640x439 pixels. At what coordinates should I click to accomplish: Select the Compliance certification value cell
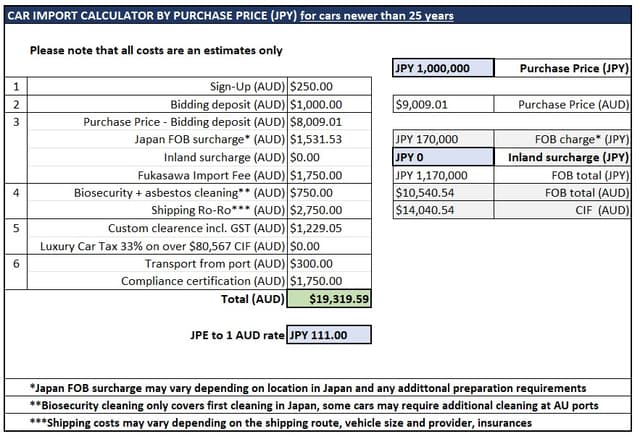(329, 281)
